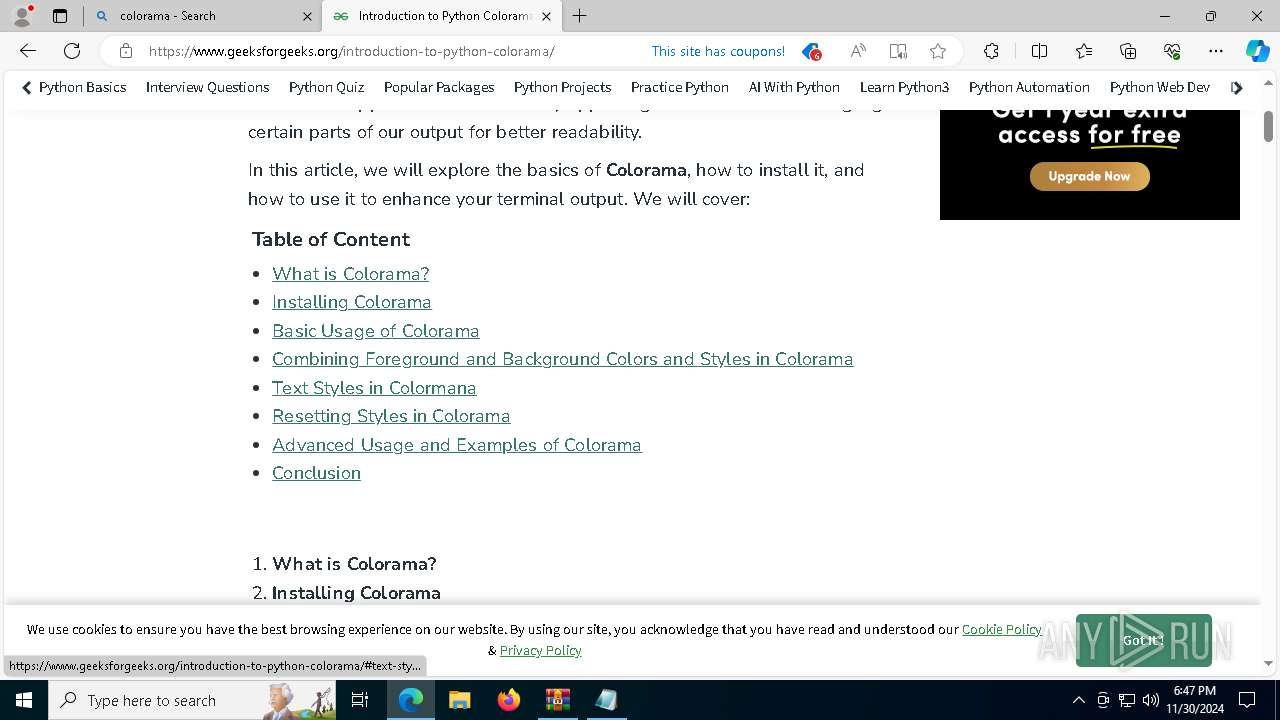This screenshot has width=1280, height=720.
Task: Click the page vertical scrollbar thumb
Action: (x=1268, y=127)
